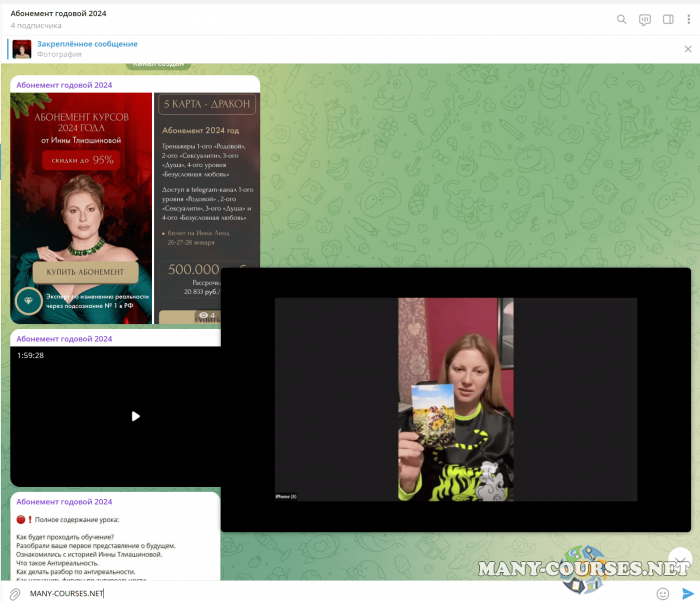Viewport: 700px width, 602px height.
Task: Close the pinned message bar
Action: [687, 49]
